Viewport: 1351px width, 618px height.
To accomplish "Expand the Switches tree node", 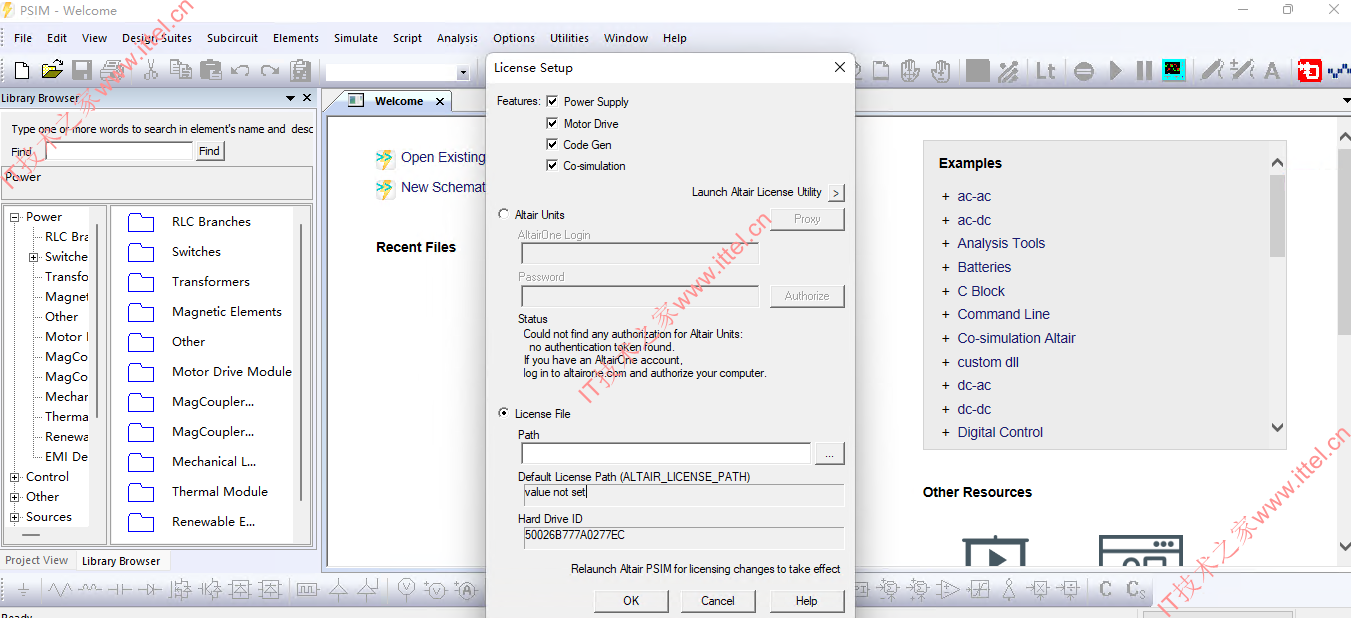I will 33,257.
